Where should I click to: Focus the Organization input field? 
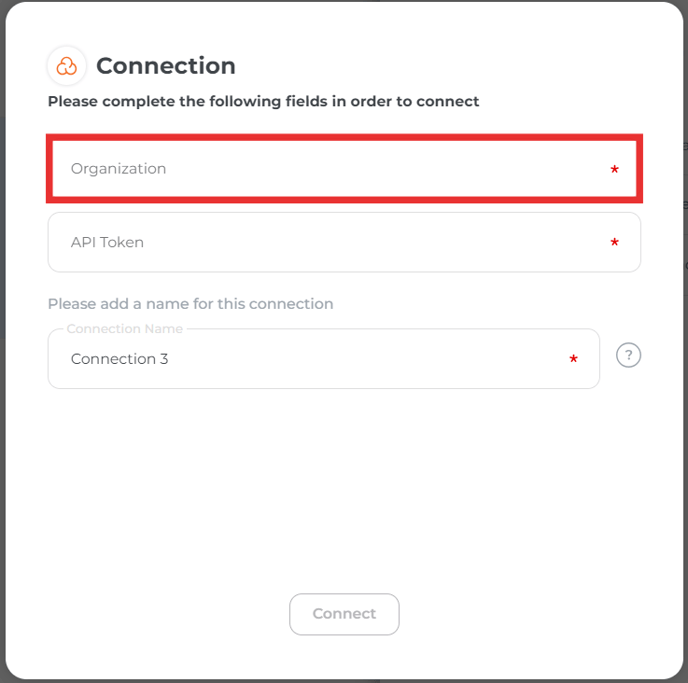(x=344, y=169)
